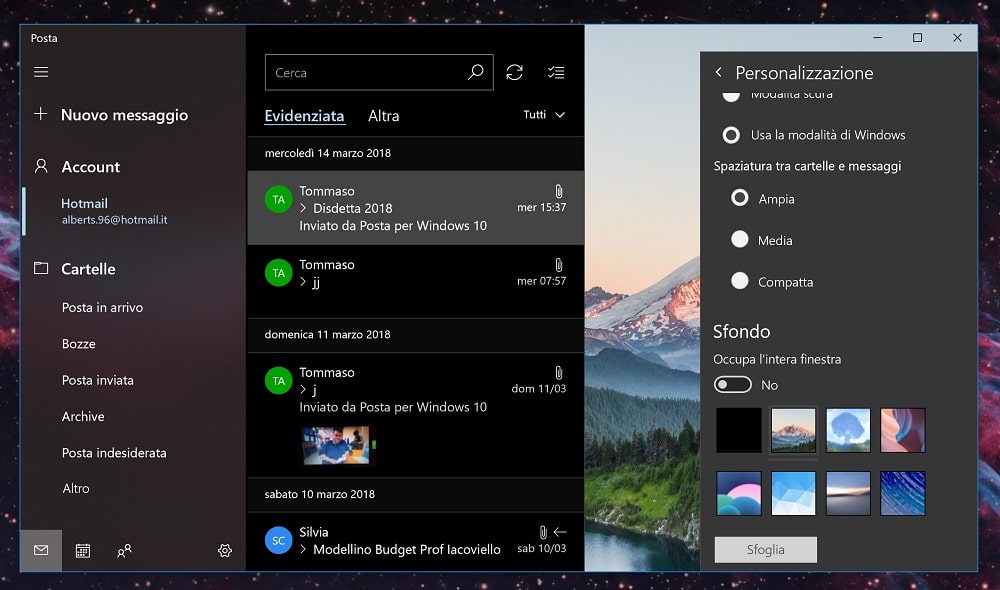
Task: Click Account heading
Action: pyautogui.click(x=91, y=167)
